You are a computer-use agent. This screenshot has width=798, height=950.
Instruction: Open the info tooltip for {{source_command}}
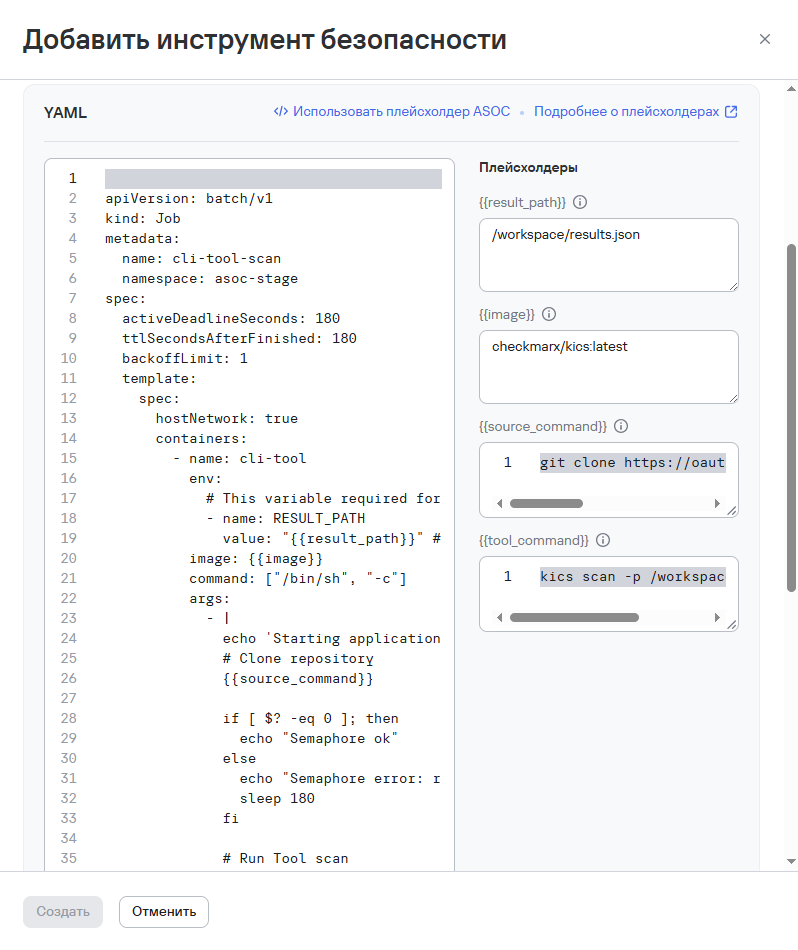[621, 426]
